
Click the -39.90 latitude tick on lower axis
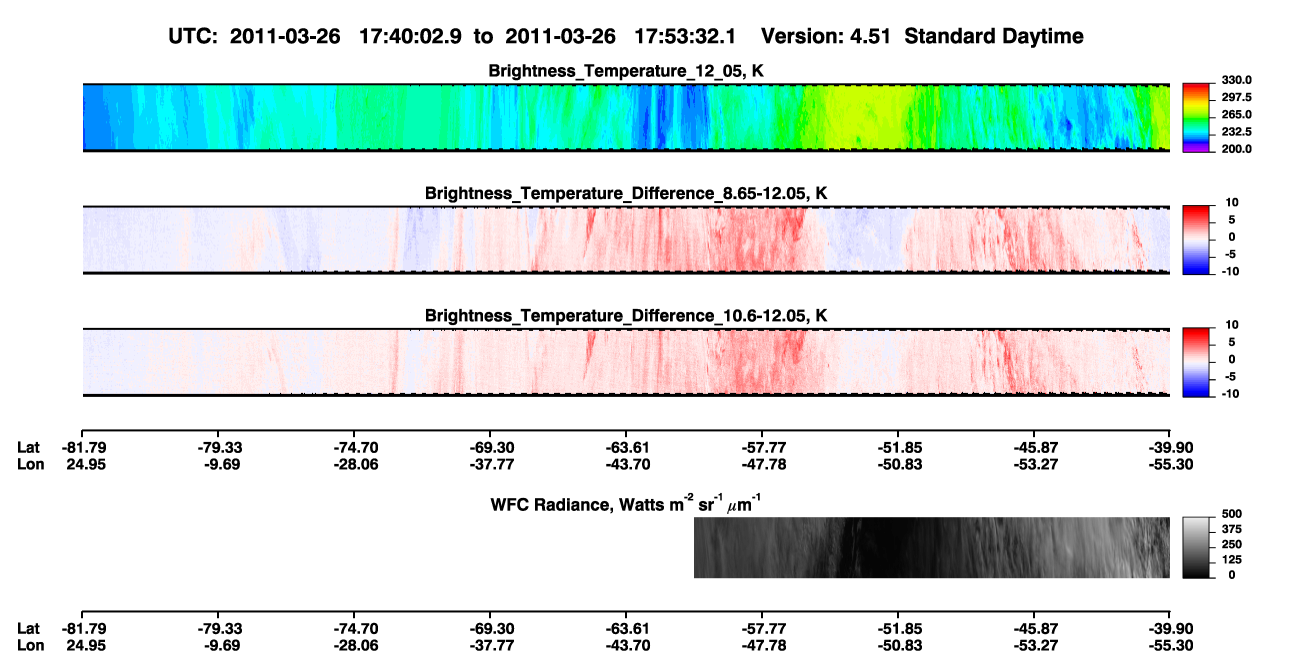coord(1169,629)
